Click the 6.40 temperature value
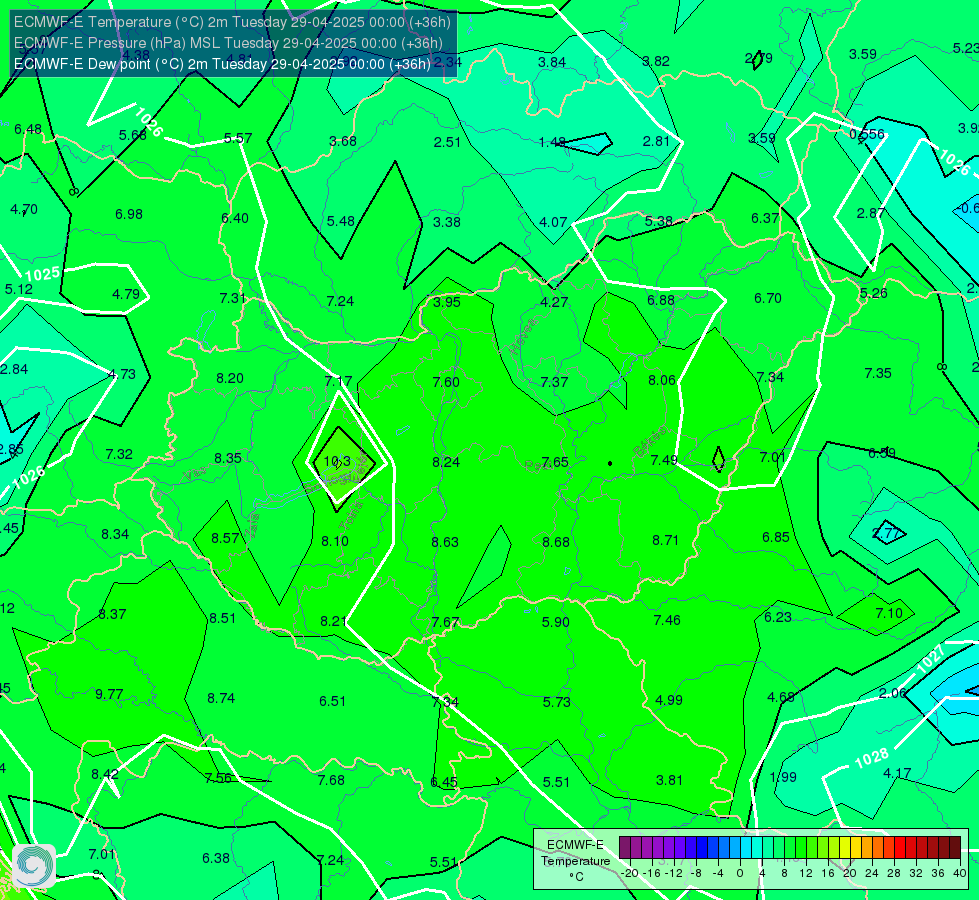Image resolution: width=979 pixels, height=900 pixels. 235,219
